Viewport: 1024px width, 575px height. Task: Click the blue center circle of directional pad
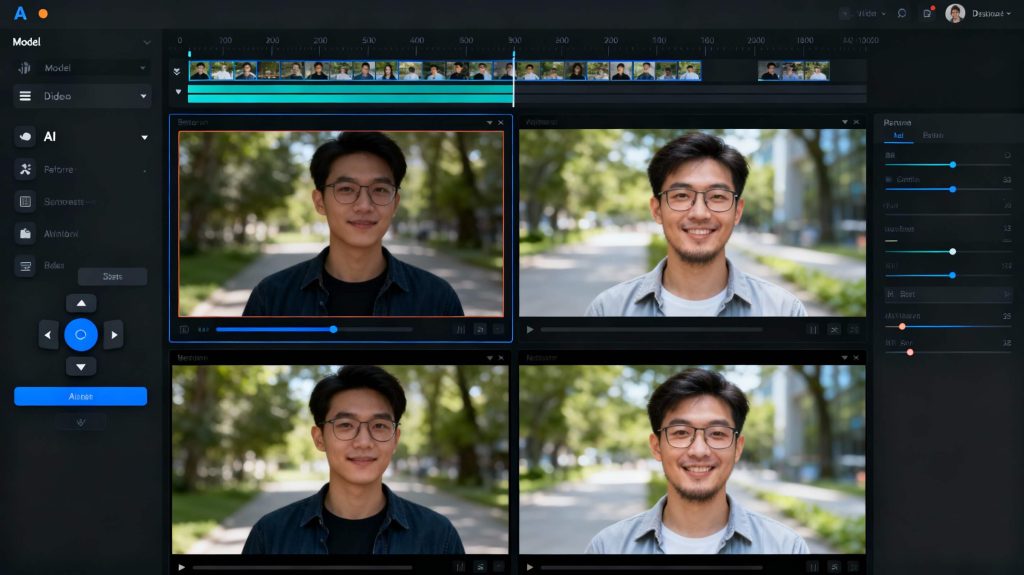(x=81, y=334)
